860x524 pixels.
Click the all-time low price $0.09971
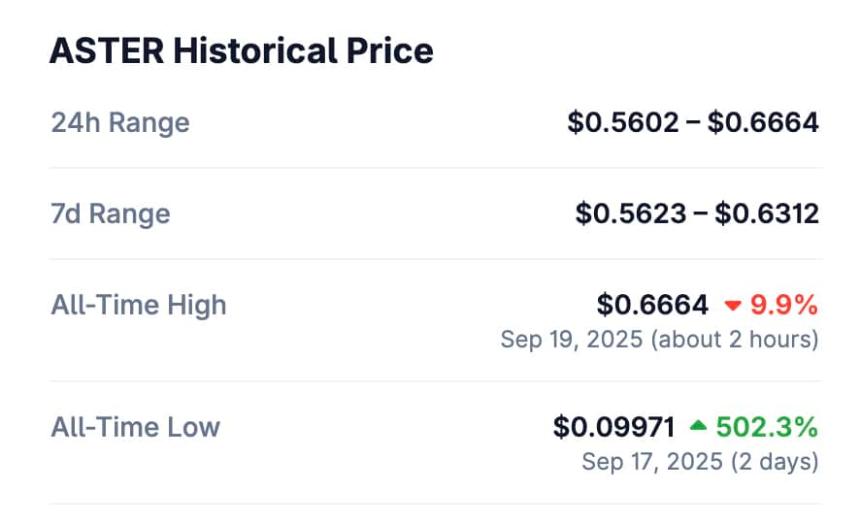(x=614, y=427)
